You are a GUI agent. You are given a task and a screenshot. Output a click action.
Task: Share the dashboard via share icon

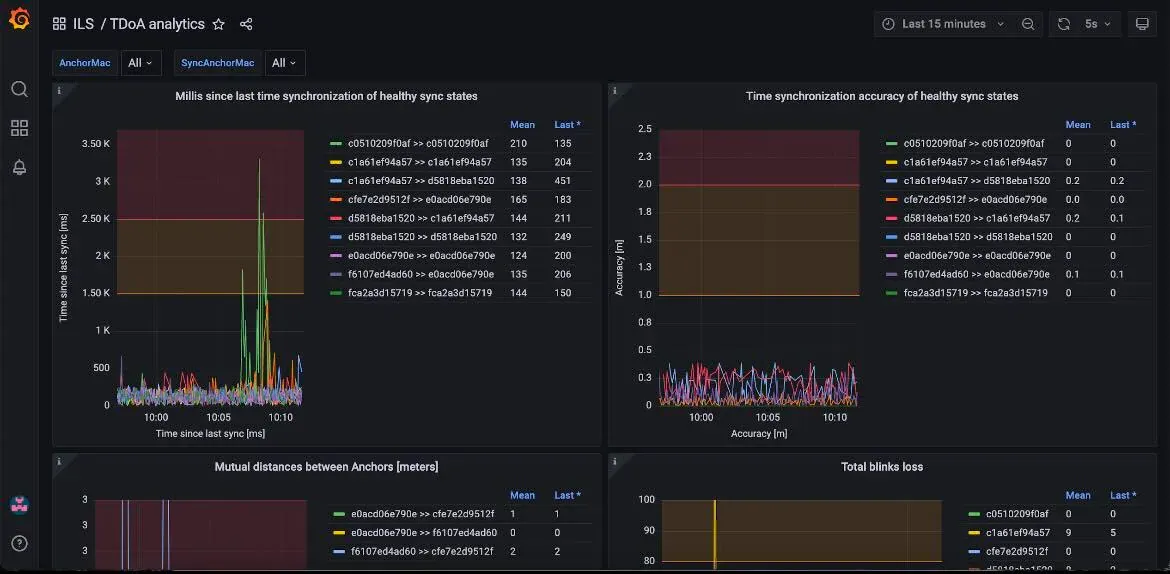coord(246,24)
